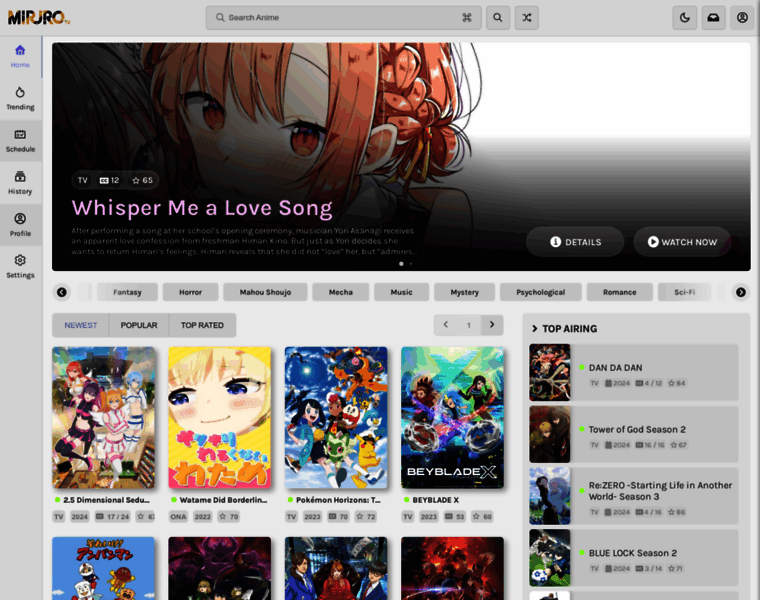Click the Pokémon Horizons title text
This screenshot has width=760, height=600.
click(x=338, y=500)
